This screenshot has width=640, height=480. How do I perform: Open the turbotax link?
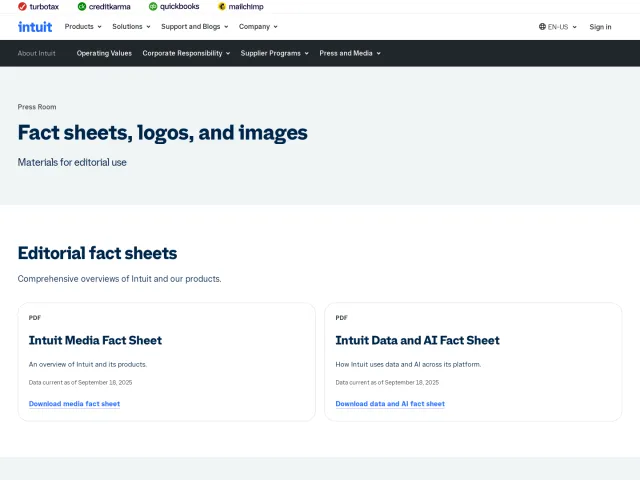pos(39,7)
